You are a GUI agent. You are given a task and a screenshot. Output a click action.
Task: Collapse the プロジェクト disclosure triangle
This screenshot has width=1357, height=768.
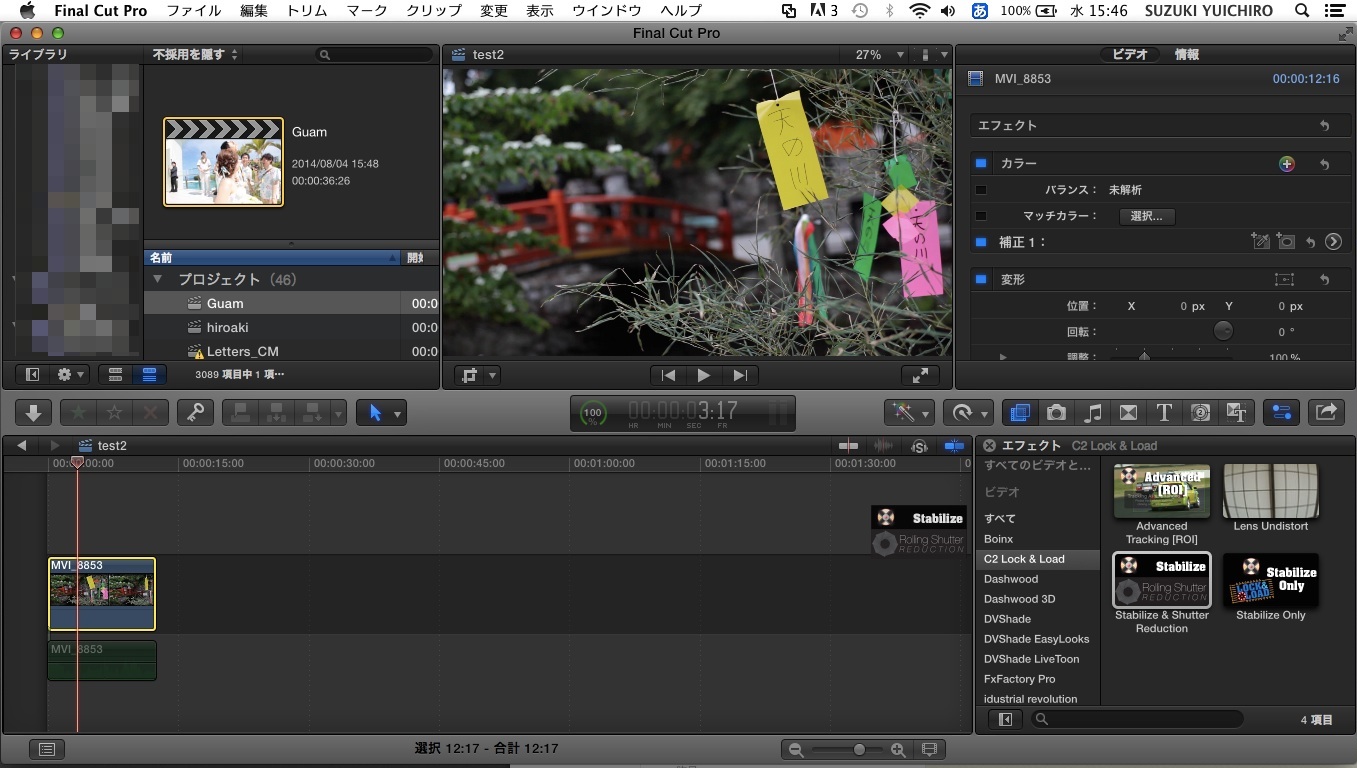point(157,279)
